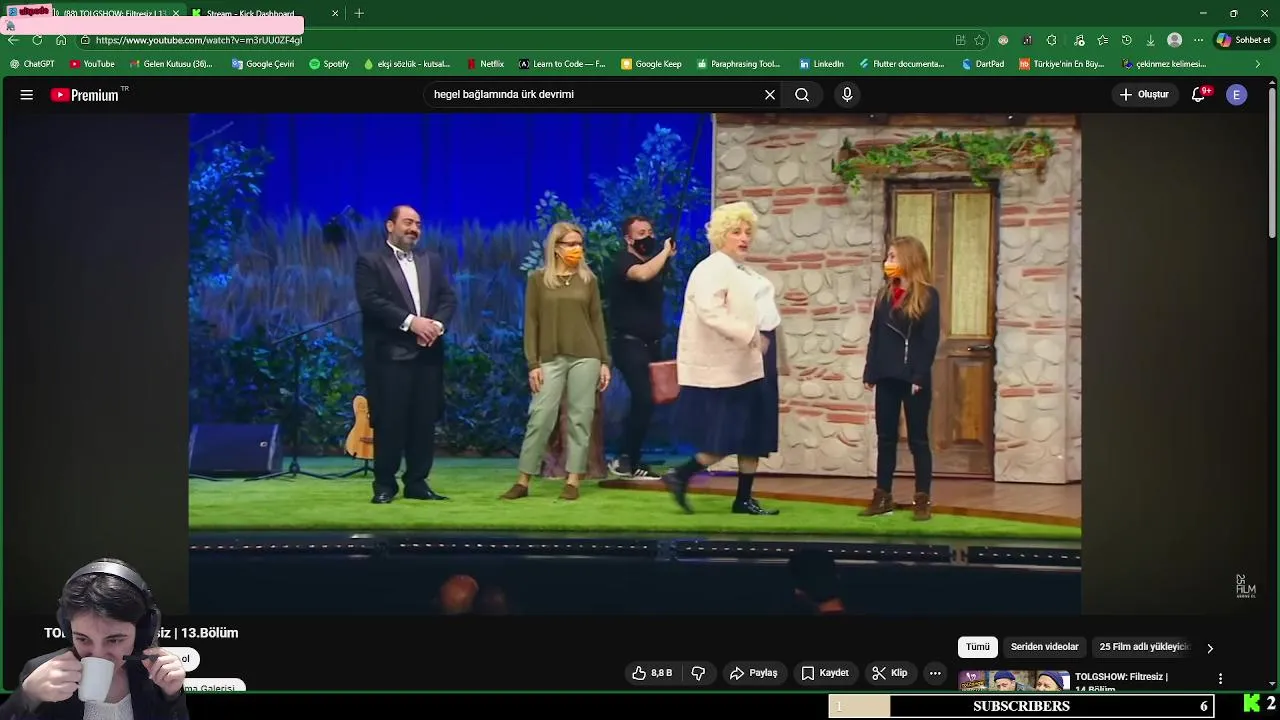Open çekinmez kelimesi bookmark
Image resolution: width=1280 pixels, height=720 pixels.
(x=1164, y=64)
